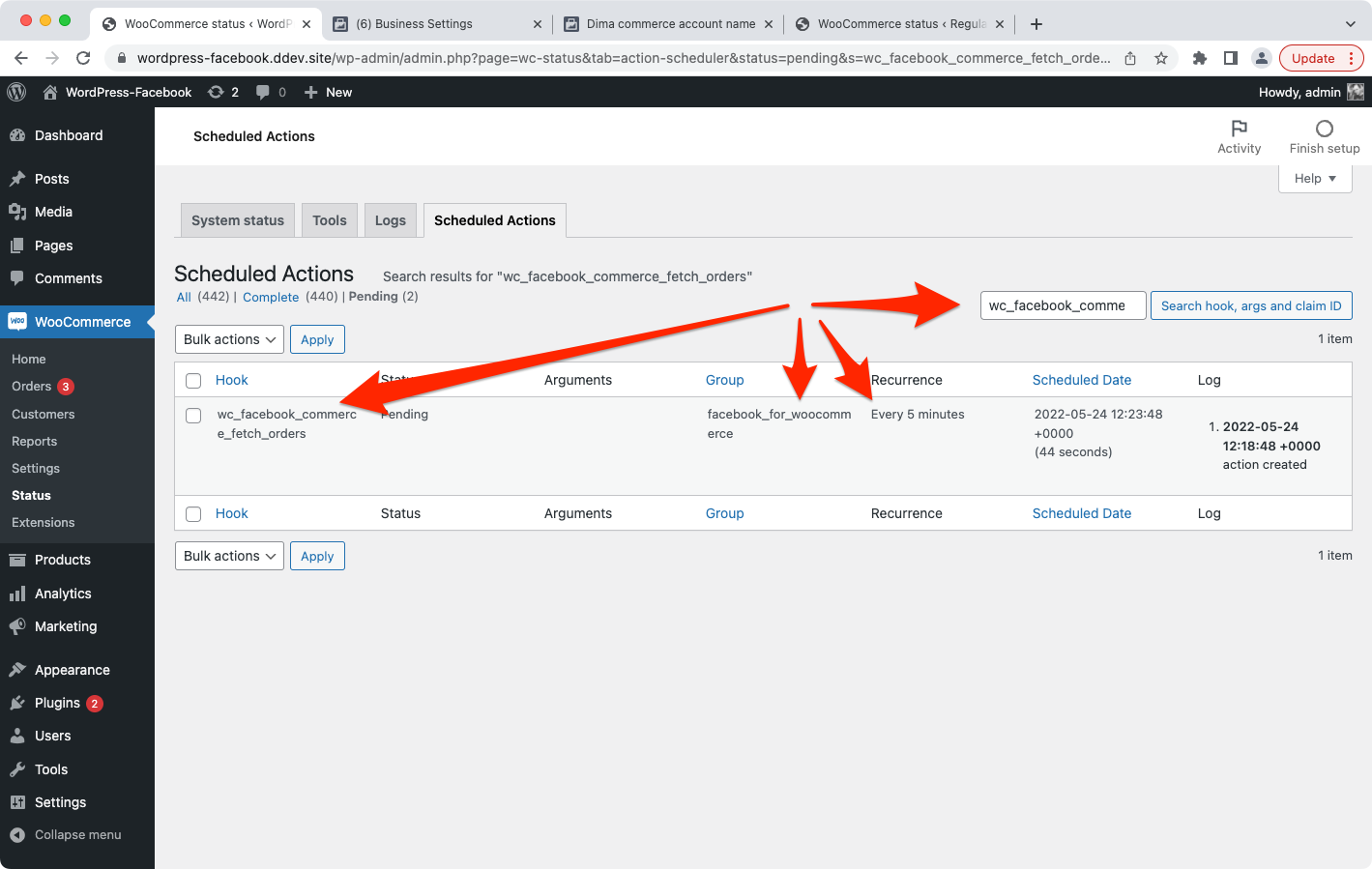This screenshot has width=1372, height=869.
Task: Open the Bulk actions dropdown
Action: pos(229,339)
